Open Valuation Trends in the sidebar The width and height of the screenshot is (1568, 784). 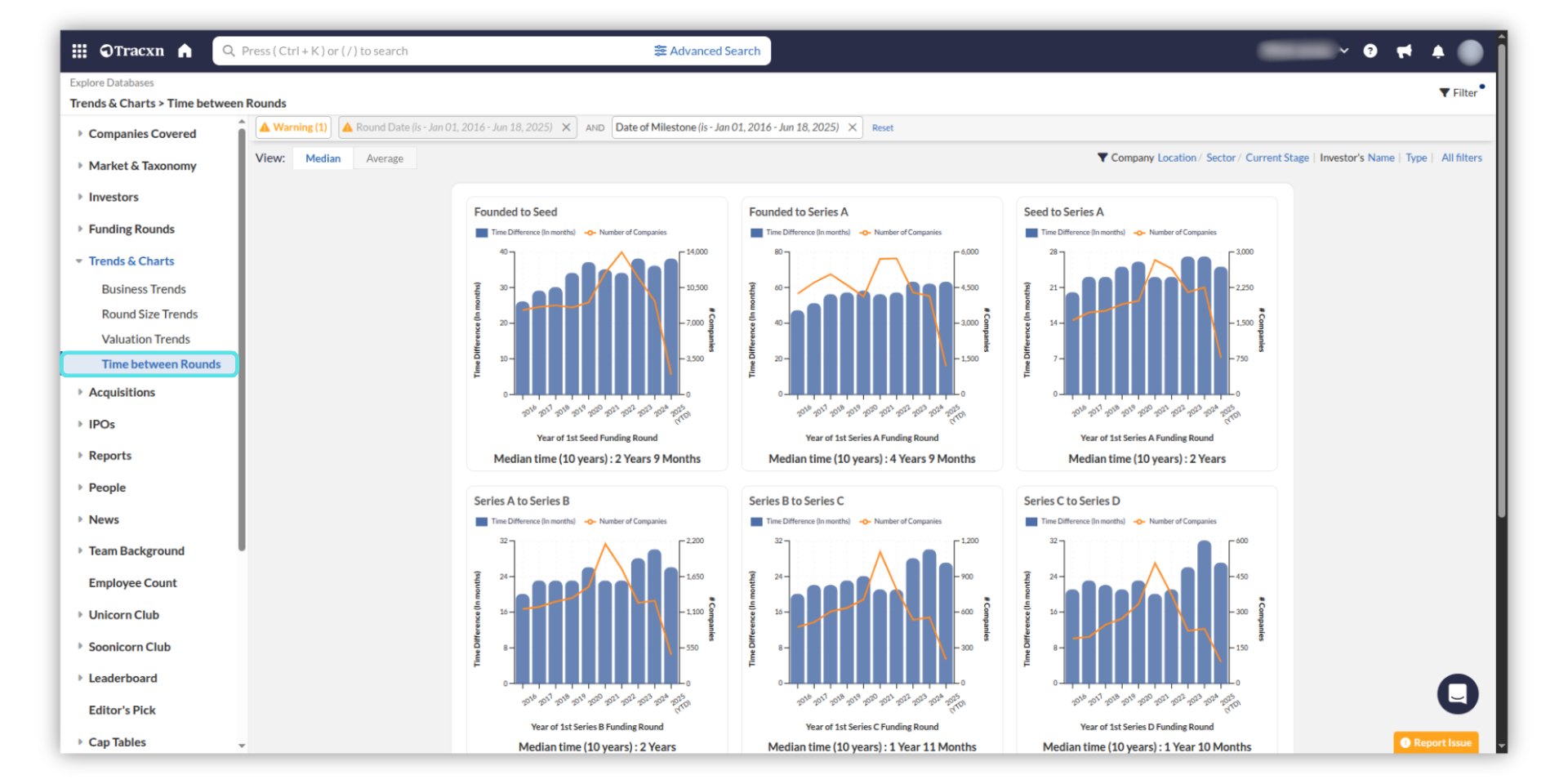click(x=145, y=339)
